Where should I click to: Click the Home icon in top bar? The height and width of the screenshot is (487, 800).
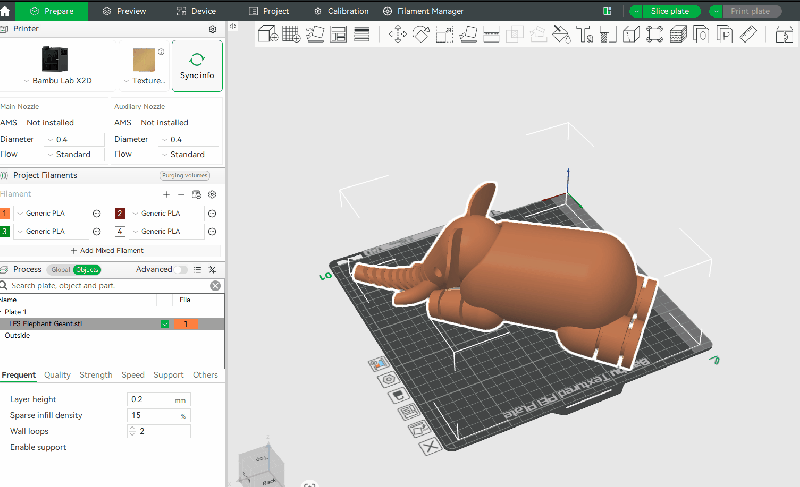click(6, 11)
